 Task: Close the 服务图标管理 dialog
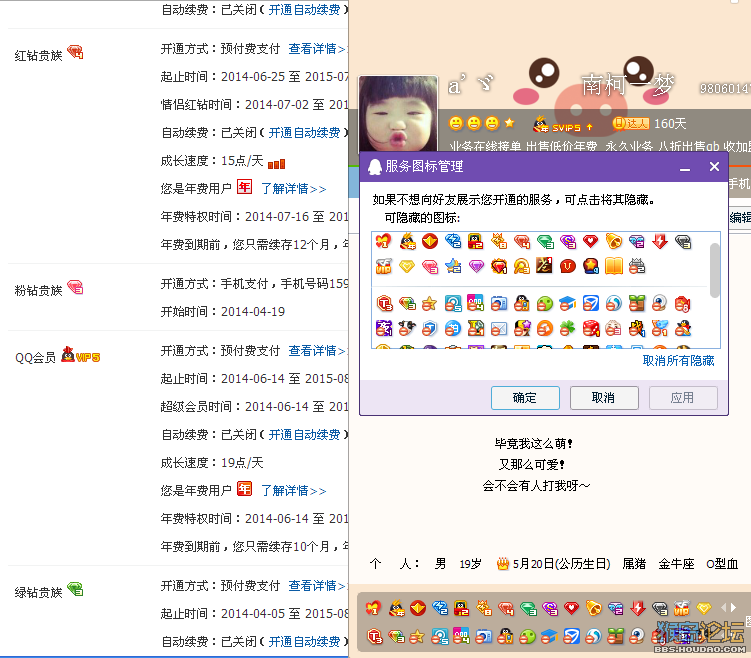pos(714,167)
